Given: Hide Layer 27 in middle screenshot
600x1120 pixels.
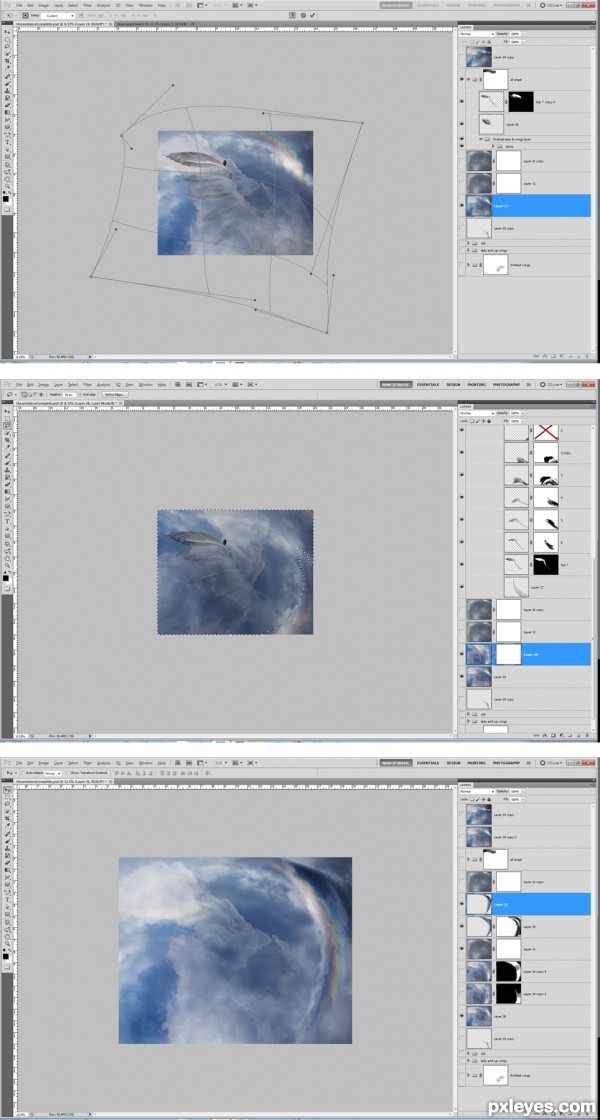Looking at the screenshot, I should (462, 586).
